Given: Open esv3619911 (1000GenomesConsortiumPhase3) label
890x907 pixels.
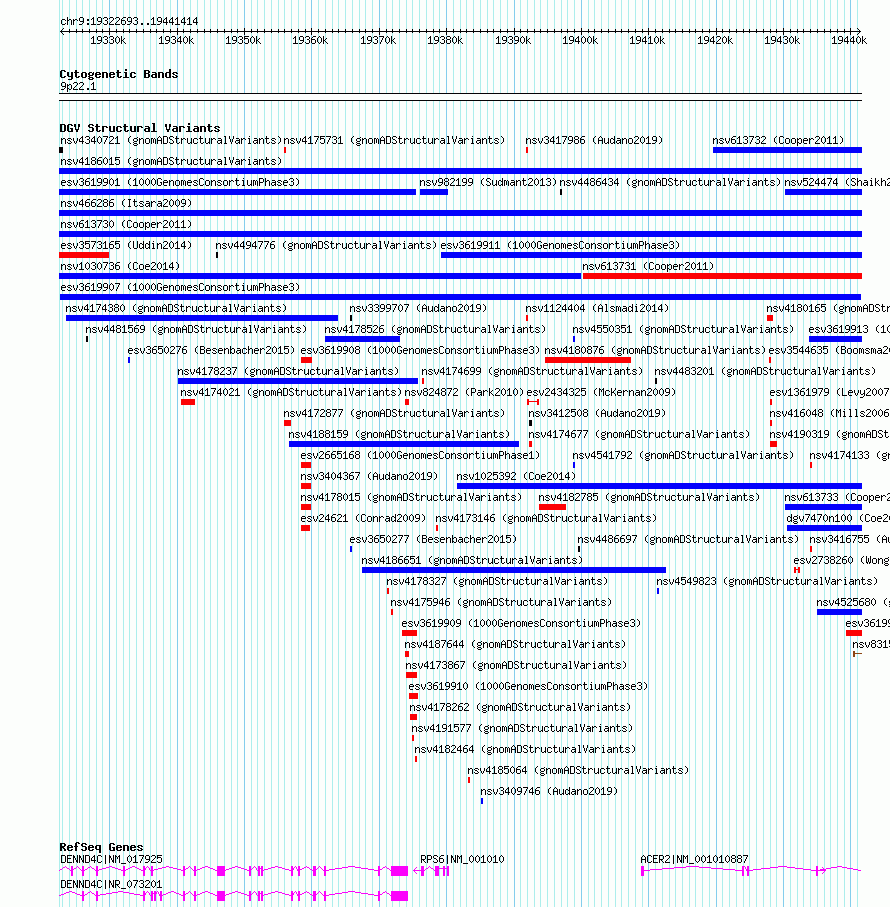Looking at the screenshot, I should point(560,245).
